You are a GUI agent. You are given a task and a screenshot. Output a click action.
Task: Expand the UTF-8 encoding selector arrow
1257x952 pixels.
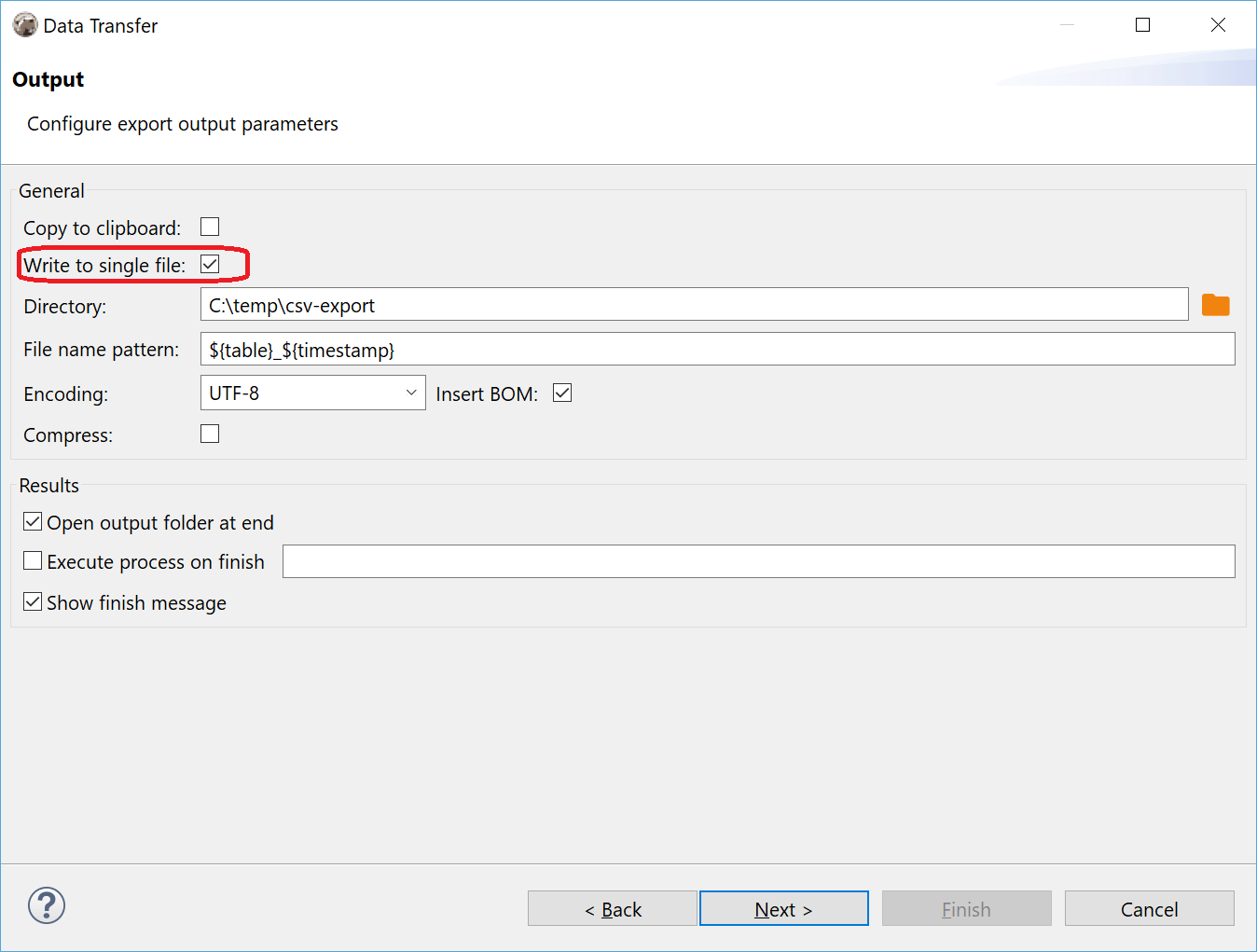coord(410,393)
